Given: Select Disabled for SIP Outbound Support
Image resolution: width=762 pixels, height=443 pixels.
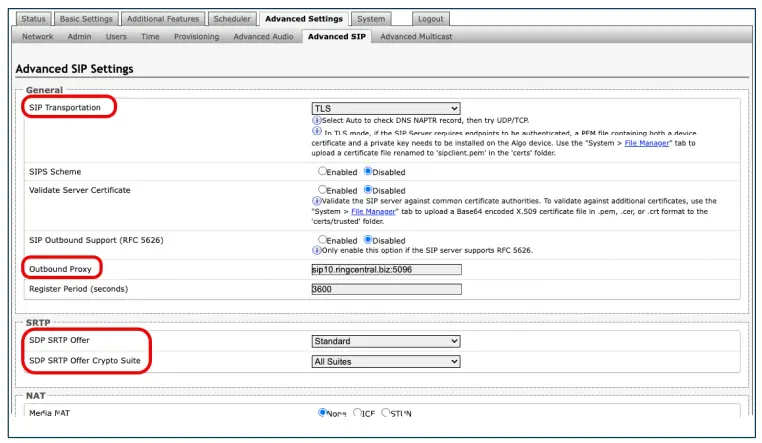Looking at the screenshot, I should pyautogui.click(x=368, y=239).
